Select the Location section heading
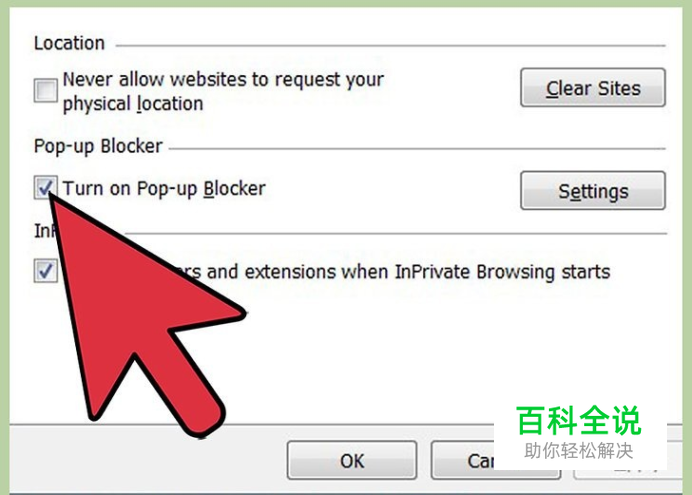The width and height of the screenshot is (692, 495). point(69,43)
